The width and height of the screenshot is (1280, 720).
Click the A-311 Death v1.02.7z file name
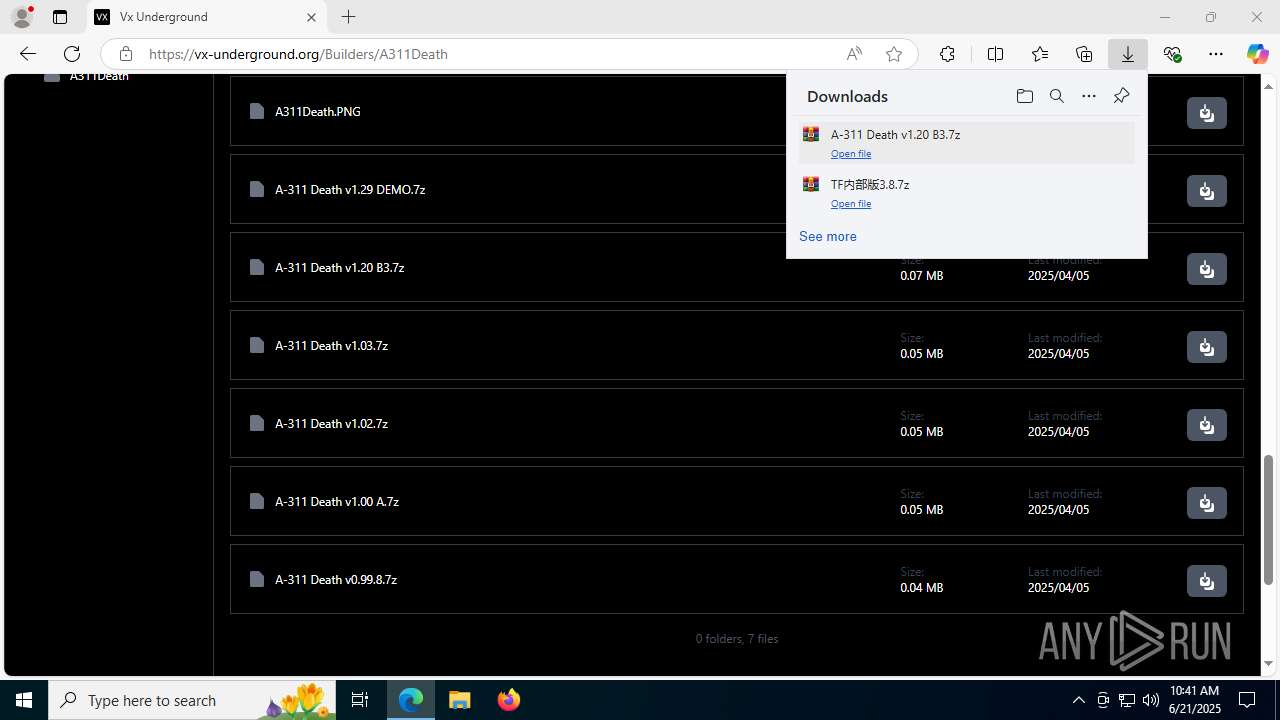(x=331, y=424)
